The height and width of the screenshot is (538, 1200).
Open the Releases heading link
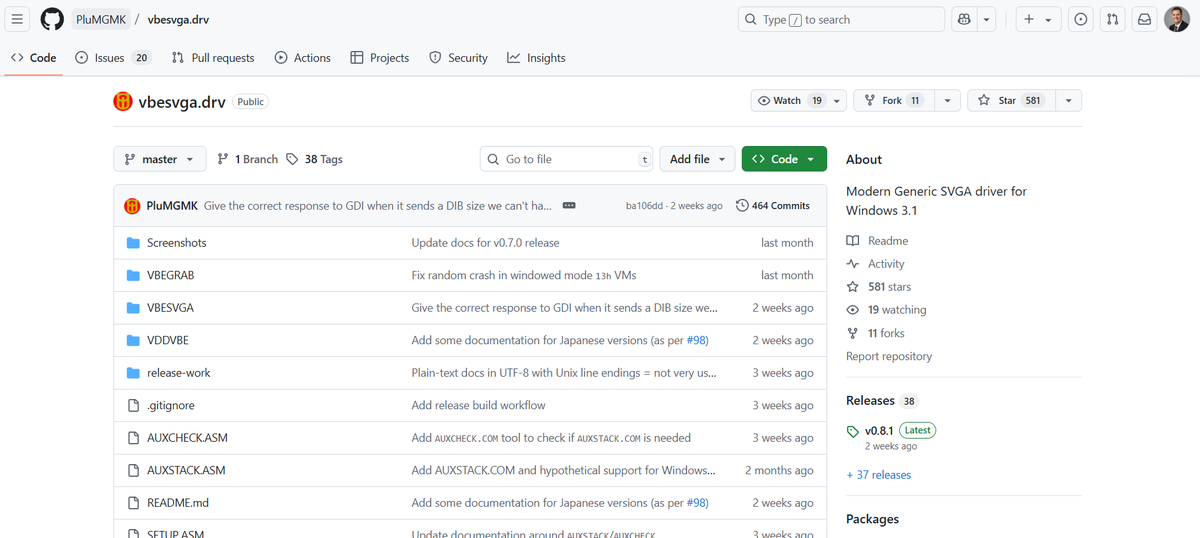pos(870,400)
